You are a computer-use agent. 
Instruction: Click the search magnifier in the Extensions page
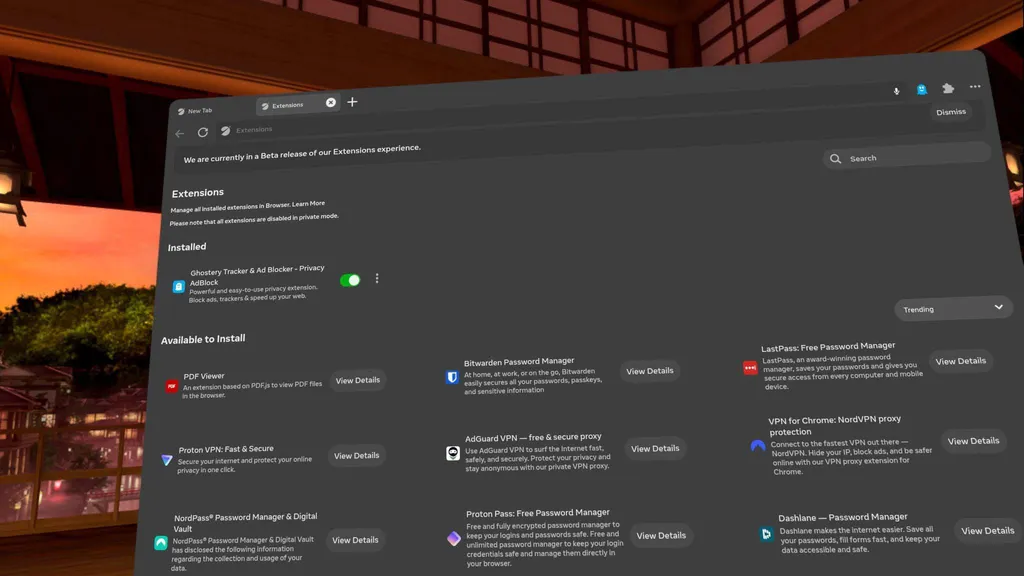pos(836,158)
